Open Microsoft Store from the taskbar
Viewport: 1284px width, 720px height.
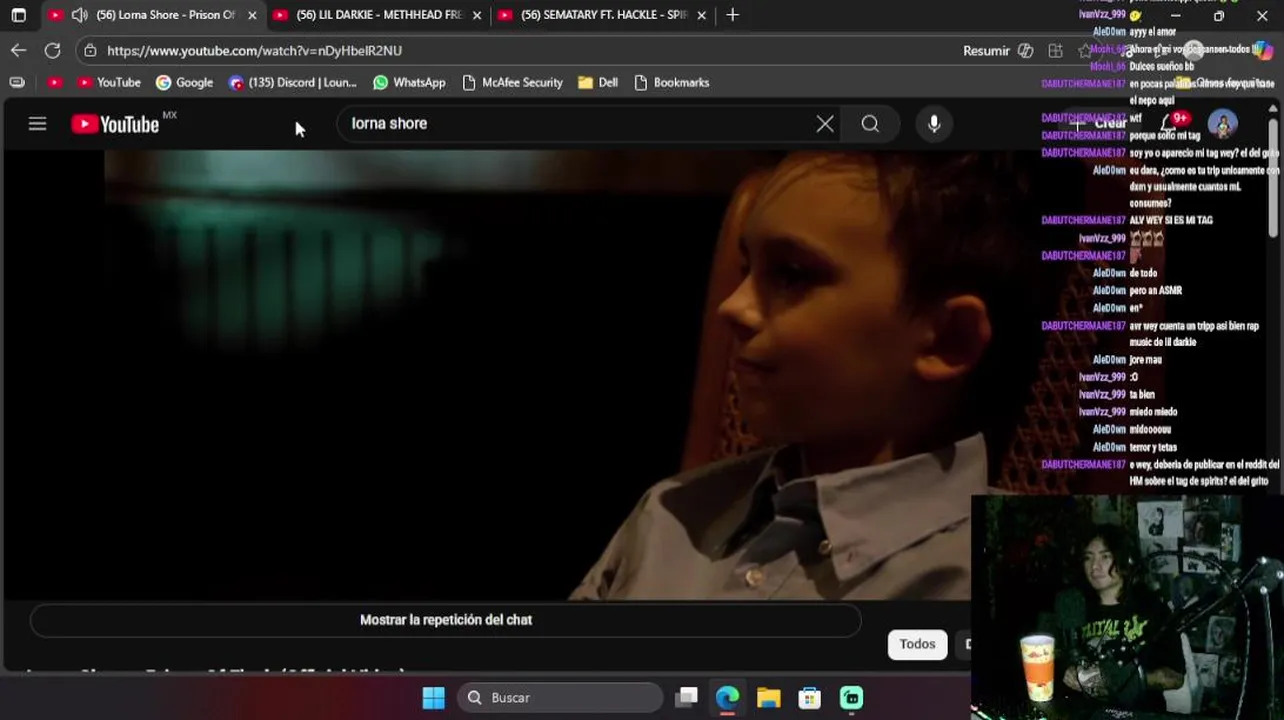pos(809,698)
